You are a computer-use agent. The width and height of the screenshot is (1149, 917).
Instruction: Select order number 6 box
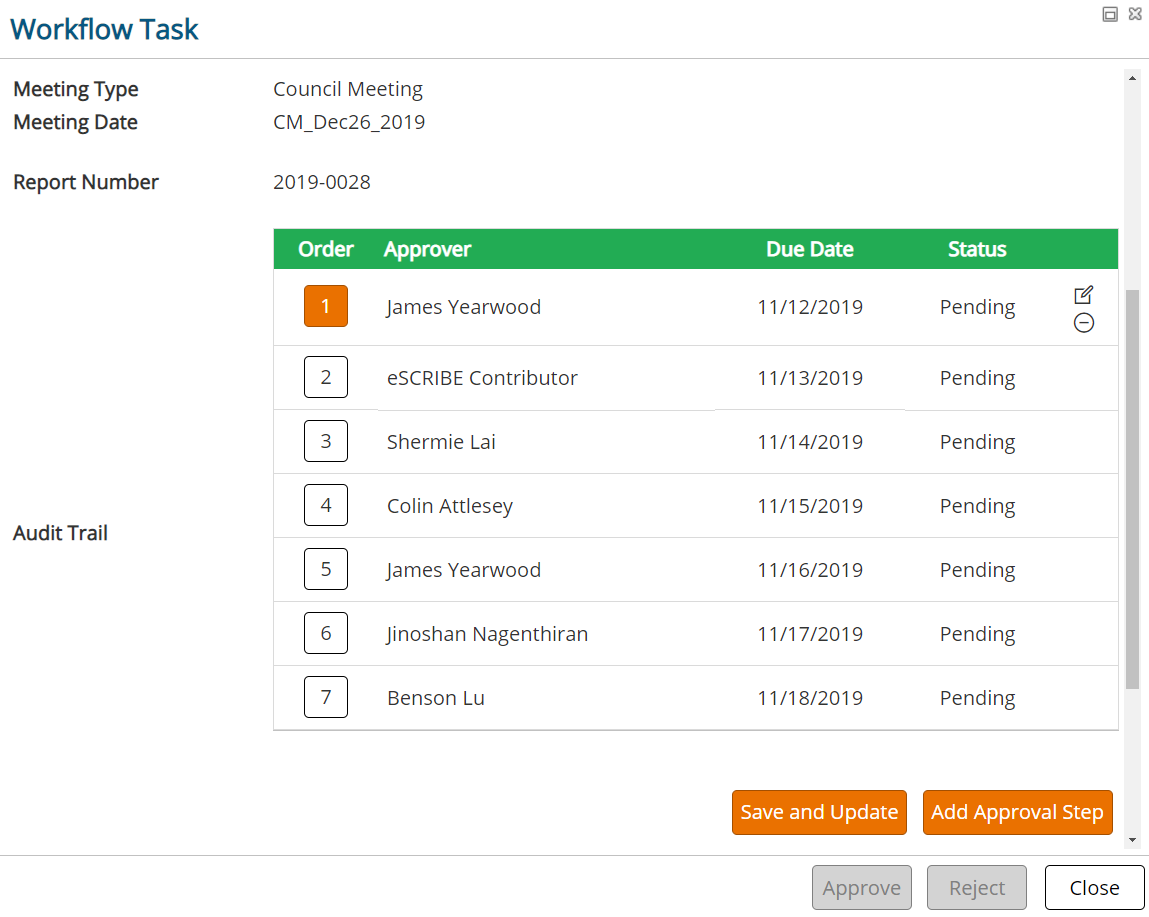(x=325, y=633)
